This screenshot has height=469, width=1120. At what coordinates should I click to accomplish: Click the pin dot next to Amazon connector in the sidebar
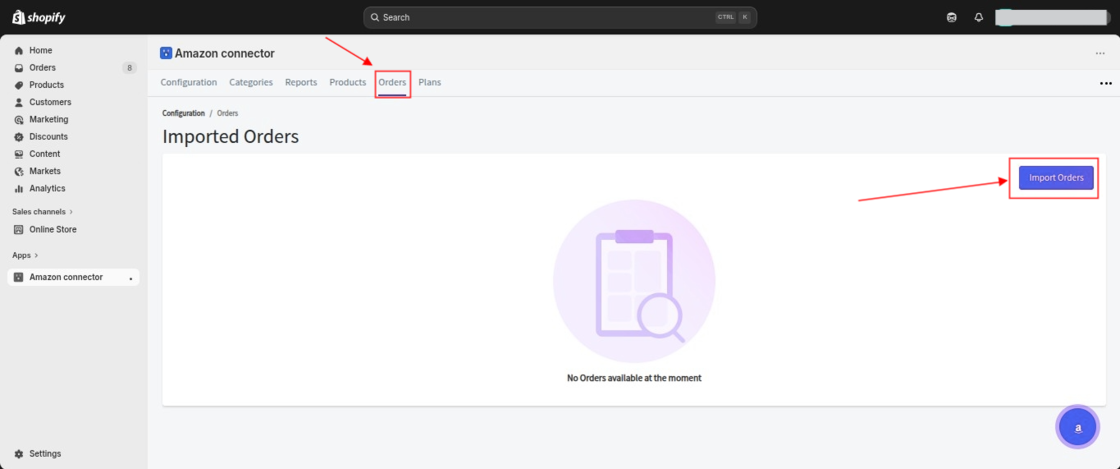(x=131, y=279)
